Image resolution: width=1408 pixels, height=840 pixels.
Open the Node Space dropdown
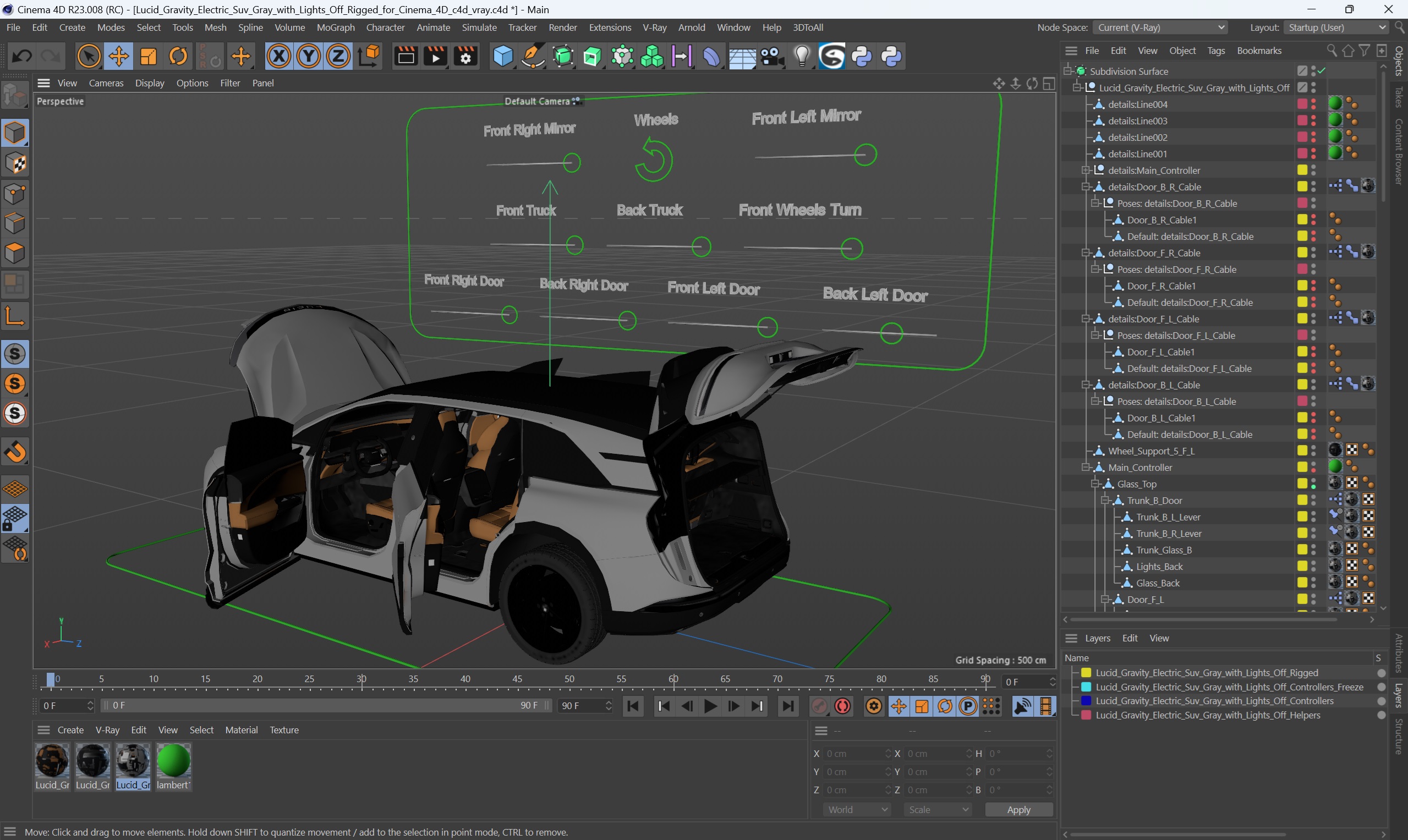point(1160,27)
